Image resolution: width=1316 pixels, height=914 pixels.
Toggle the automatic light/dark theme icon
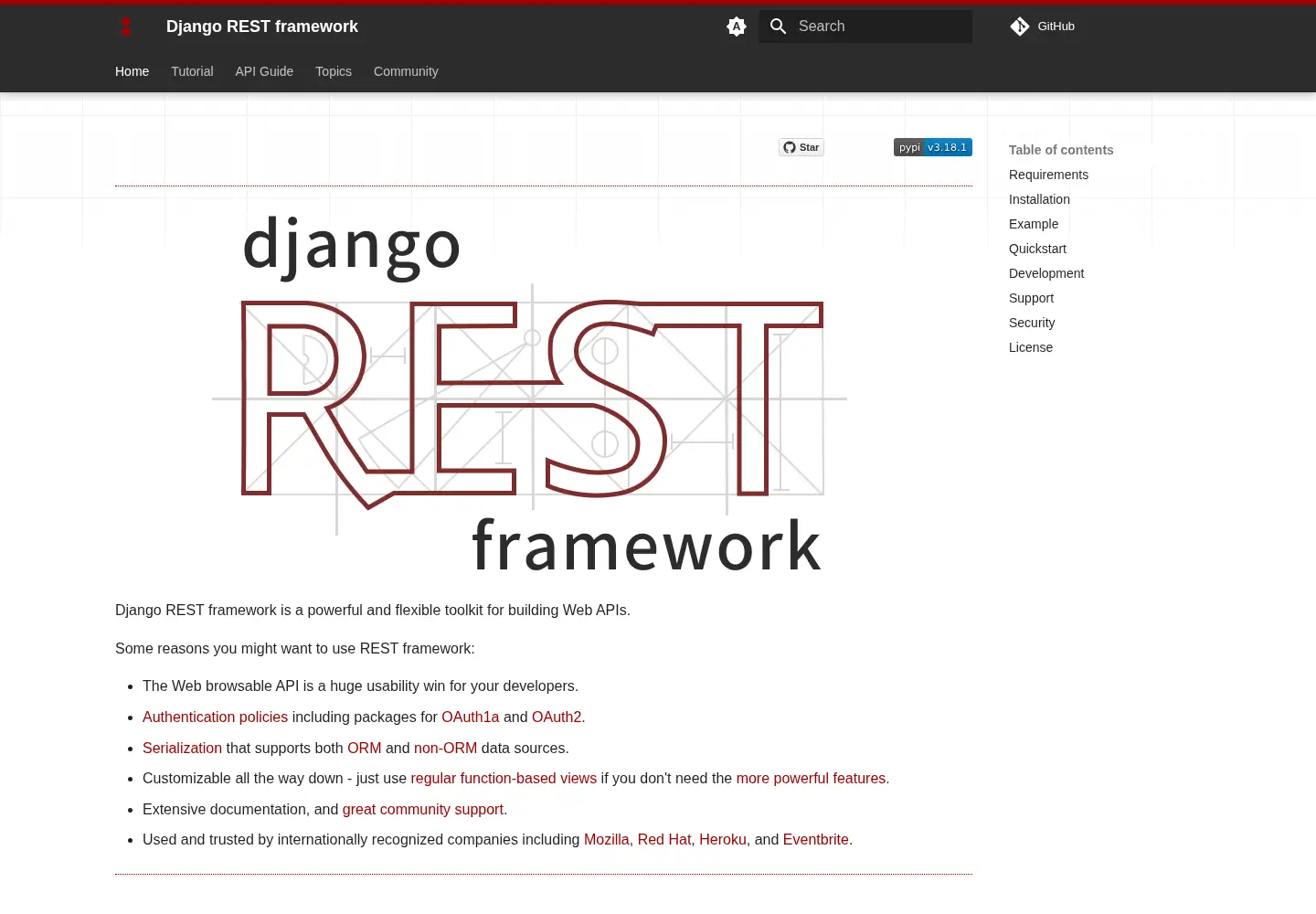(737, 27)
